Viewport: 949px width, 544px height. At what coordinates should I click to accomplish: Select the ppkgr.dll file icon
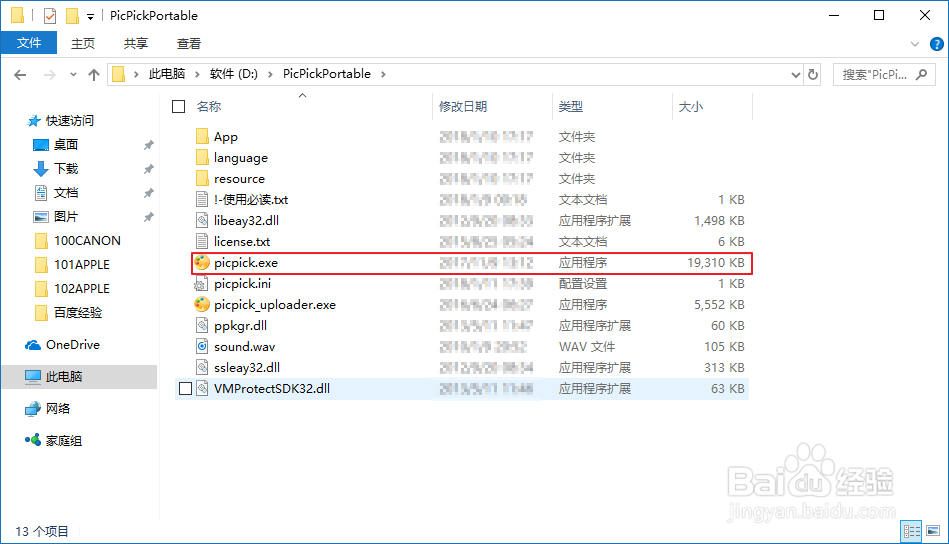pyautogui.click(x=202, y=326)
